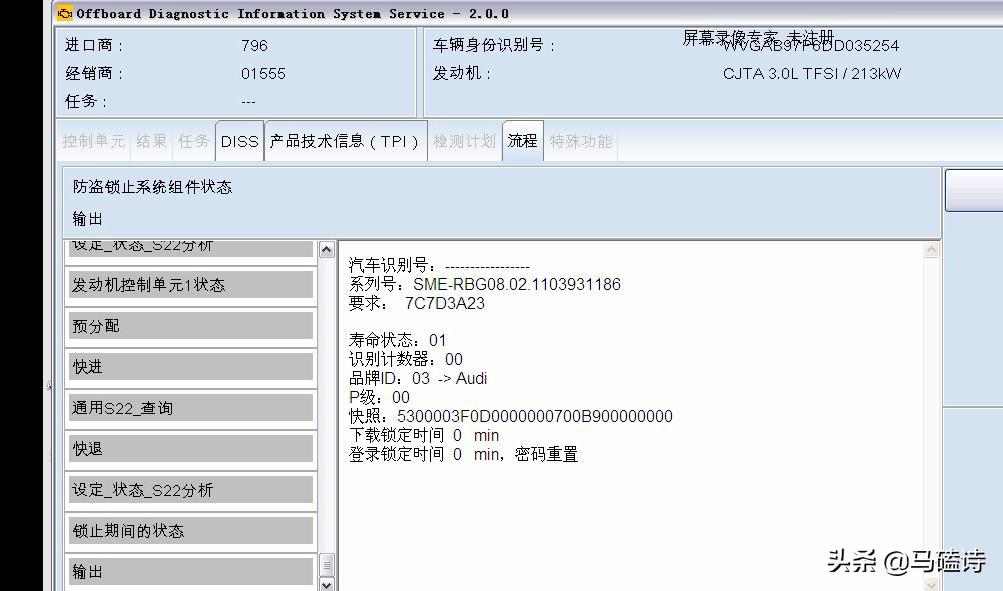This screenshot has width=1003, height=591.
Task: Click the 快退 rewind button
Action: [190, 448]
